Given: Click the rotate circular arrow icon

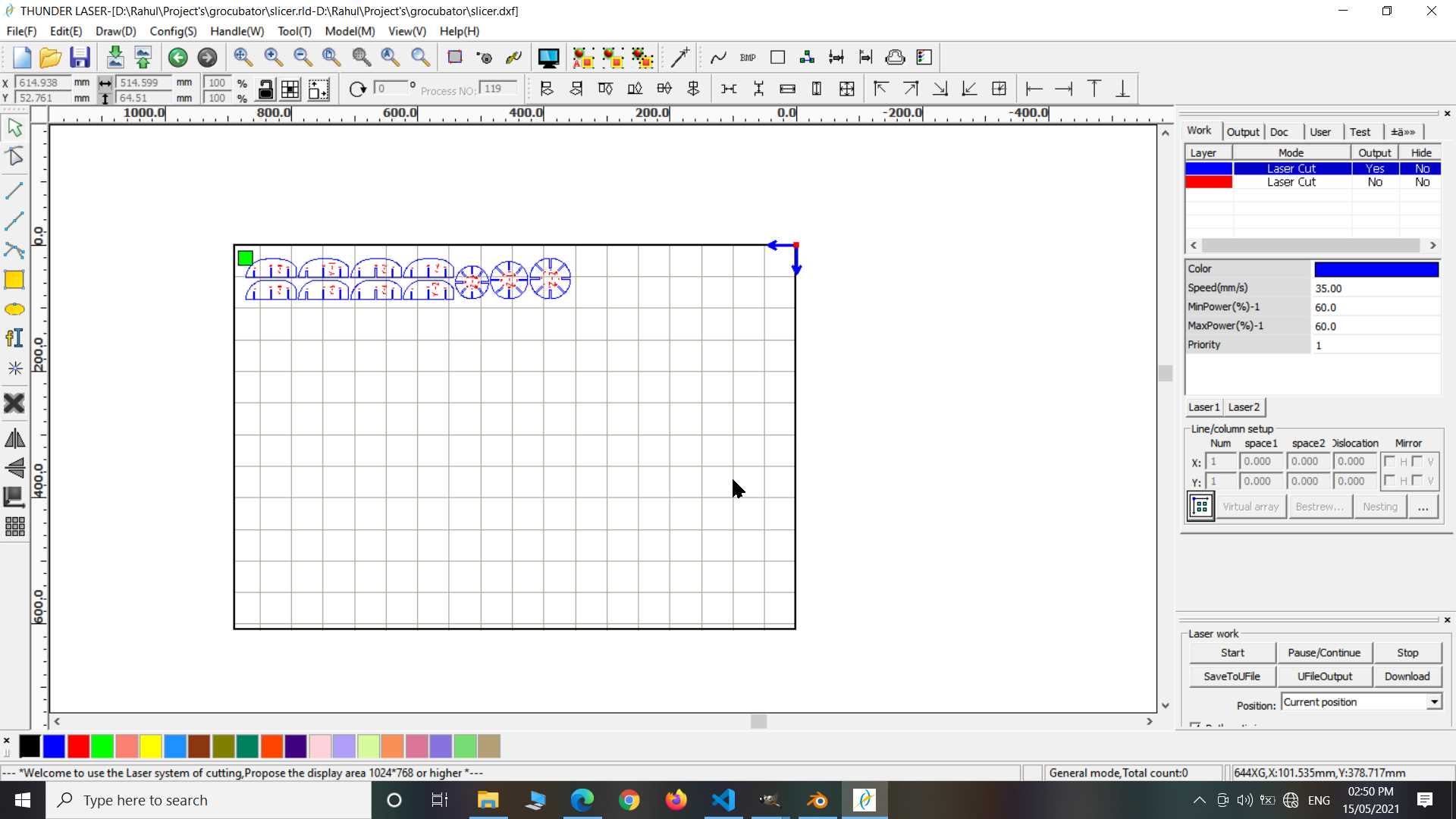Looking at the screenshot, I should 357,89.
